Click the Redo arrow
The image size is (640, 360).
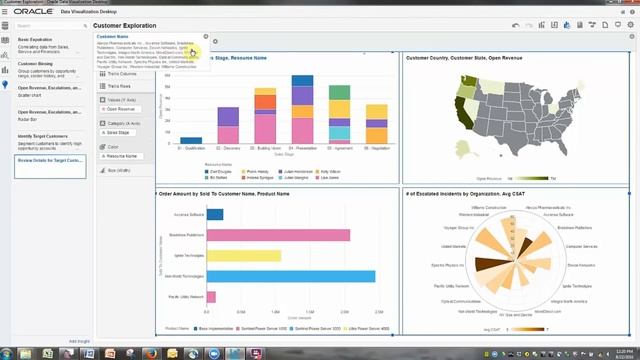529,25
